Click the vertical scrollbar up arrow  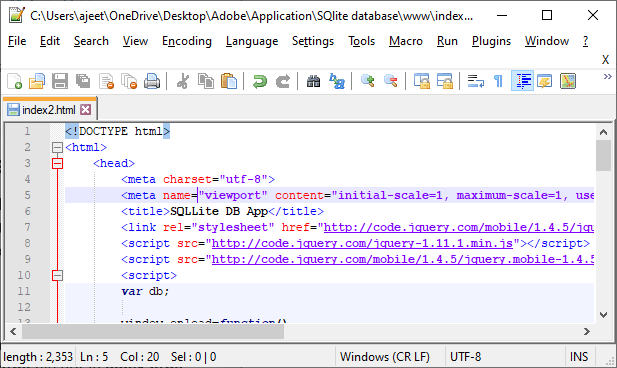tap(603, 132)
